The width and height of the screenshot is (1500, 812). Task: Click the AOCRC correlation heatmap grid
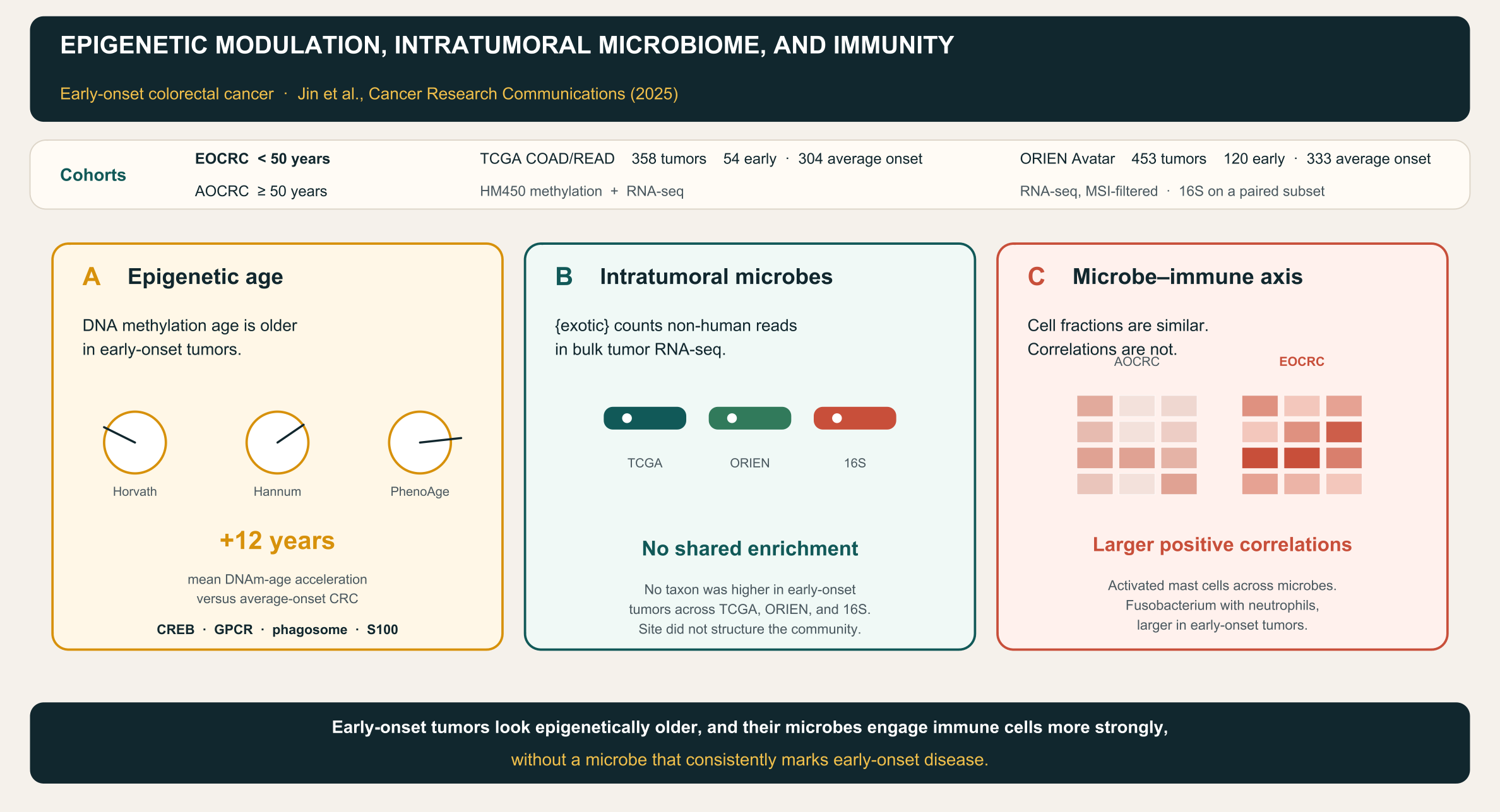[1136, 445]
